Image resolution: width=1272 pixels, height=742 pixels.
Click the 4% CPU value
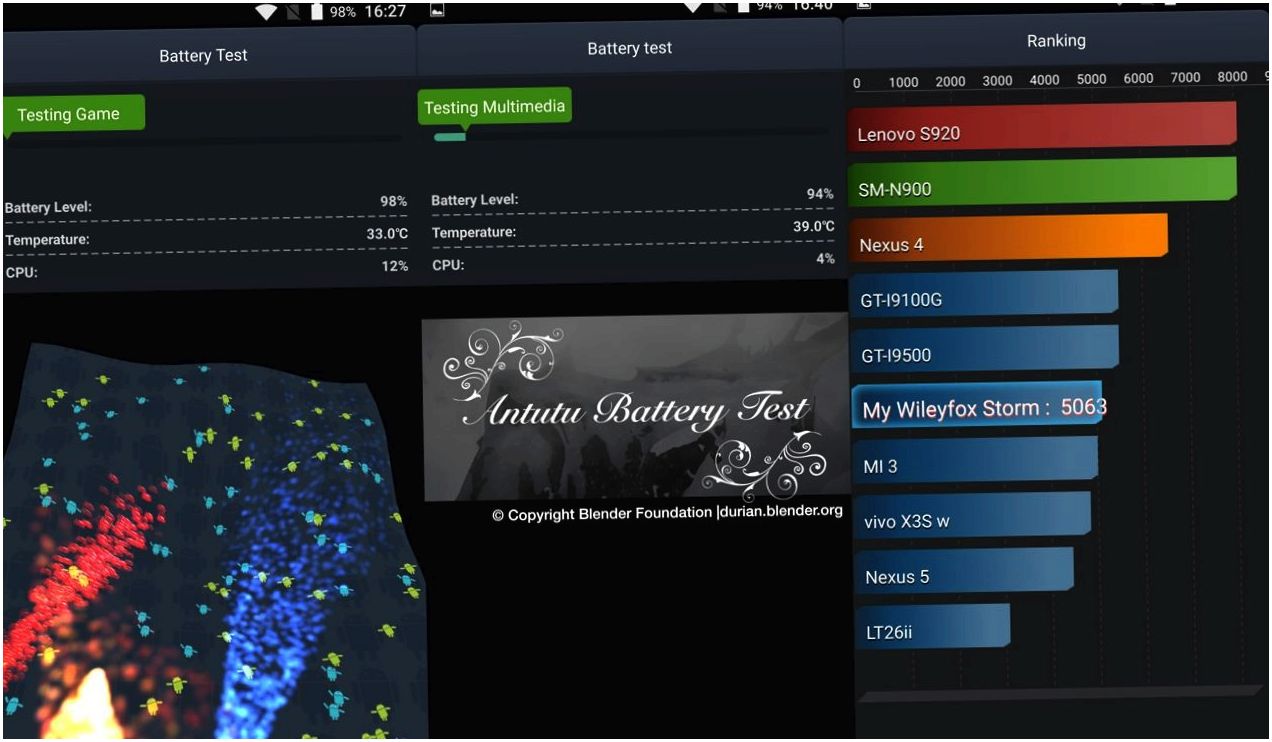pos(825,259)
